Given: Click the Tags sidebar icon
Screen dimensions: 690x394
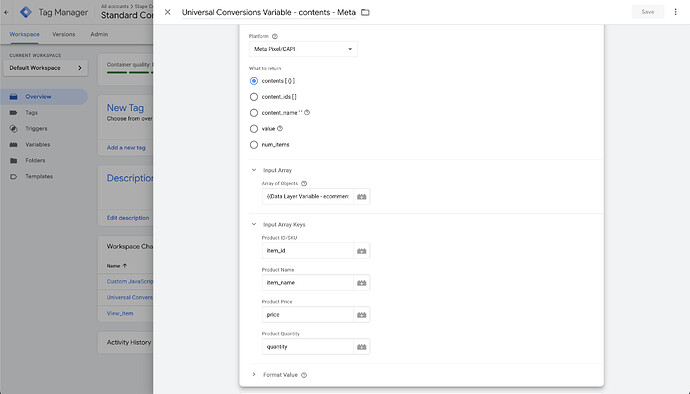Looking at the screenshot, I should (14, 113).
